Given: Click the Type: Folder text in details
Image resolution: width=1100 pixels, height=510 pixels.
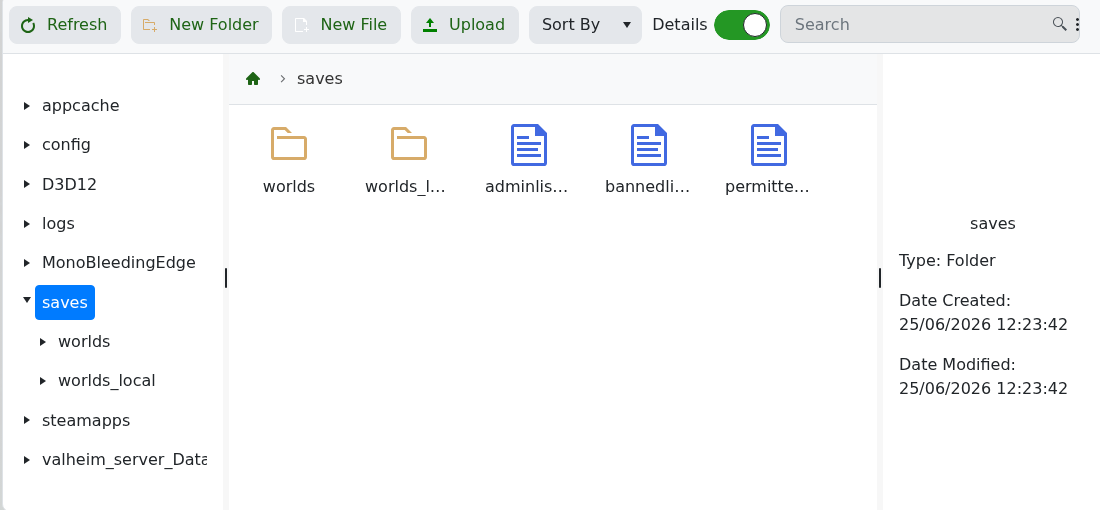Looking at the screenshot, I should point(947,261).
